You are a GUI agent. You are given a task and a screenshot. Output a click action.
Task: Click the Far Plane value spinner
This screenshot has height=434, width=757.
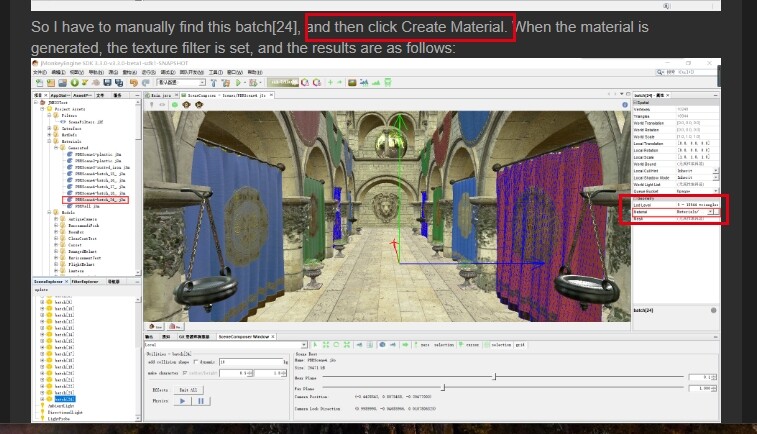pyautogui.click(x=702, y=388)
